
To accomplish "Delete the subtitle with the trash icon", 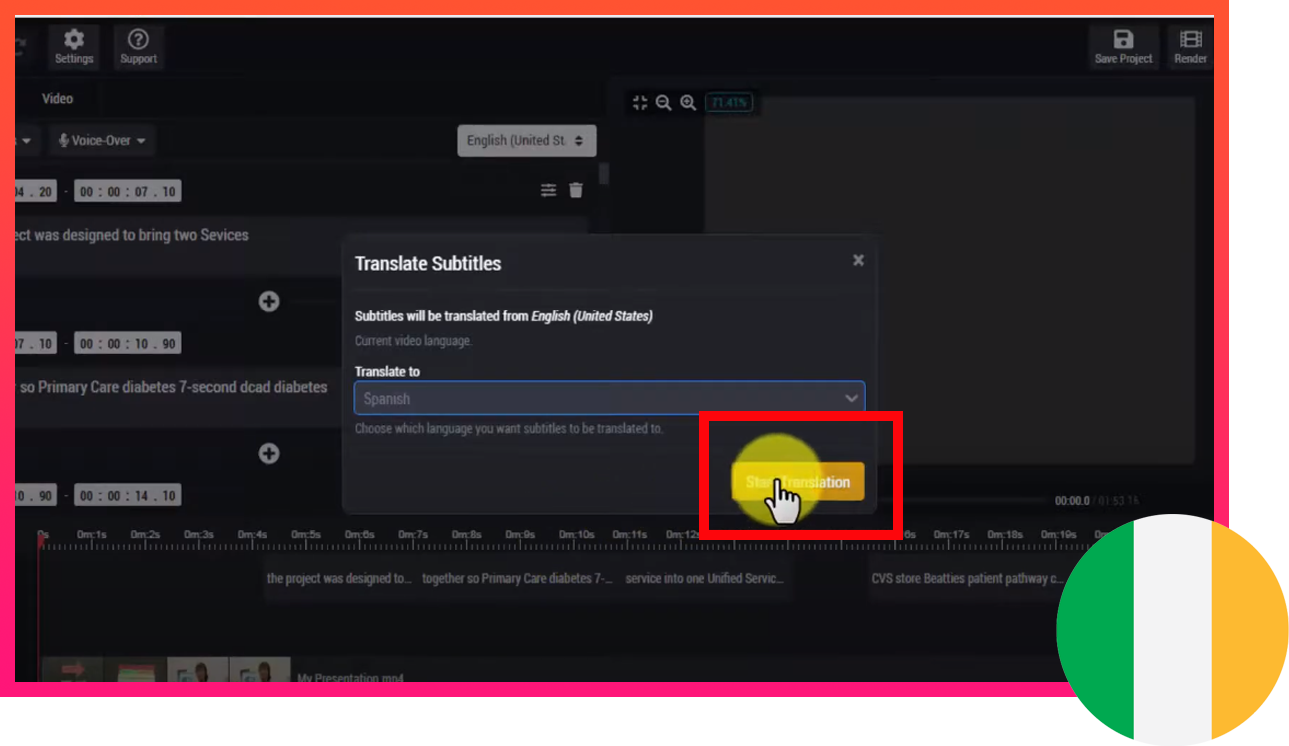I will pyautogui.click(x=576, y=190).
